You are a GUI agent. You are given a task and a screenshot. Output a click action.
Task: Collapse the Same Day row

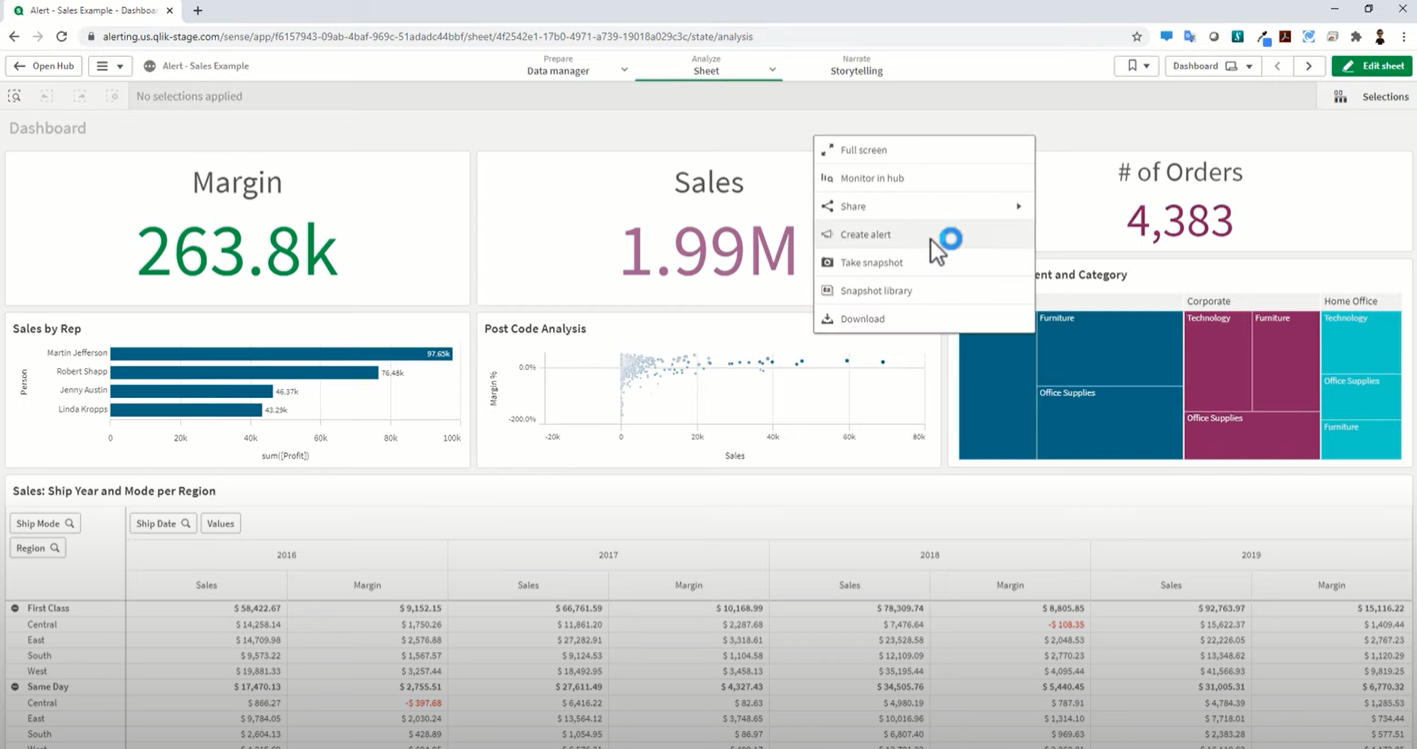15,687
